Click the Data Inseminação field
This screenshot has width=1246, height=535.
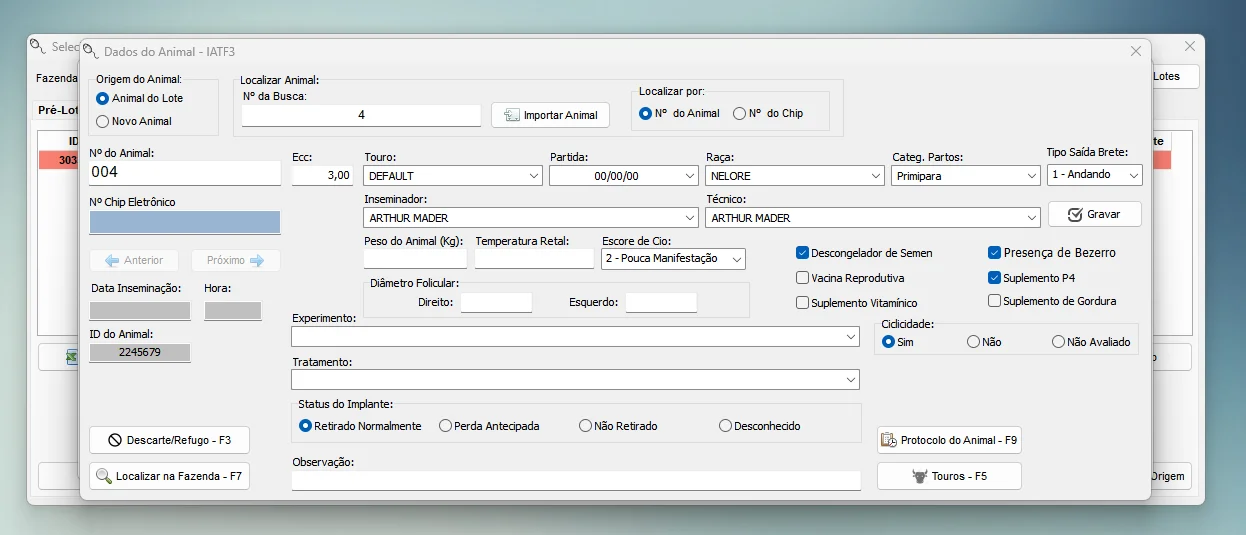pyautogui.click(x=140, y=311)
